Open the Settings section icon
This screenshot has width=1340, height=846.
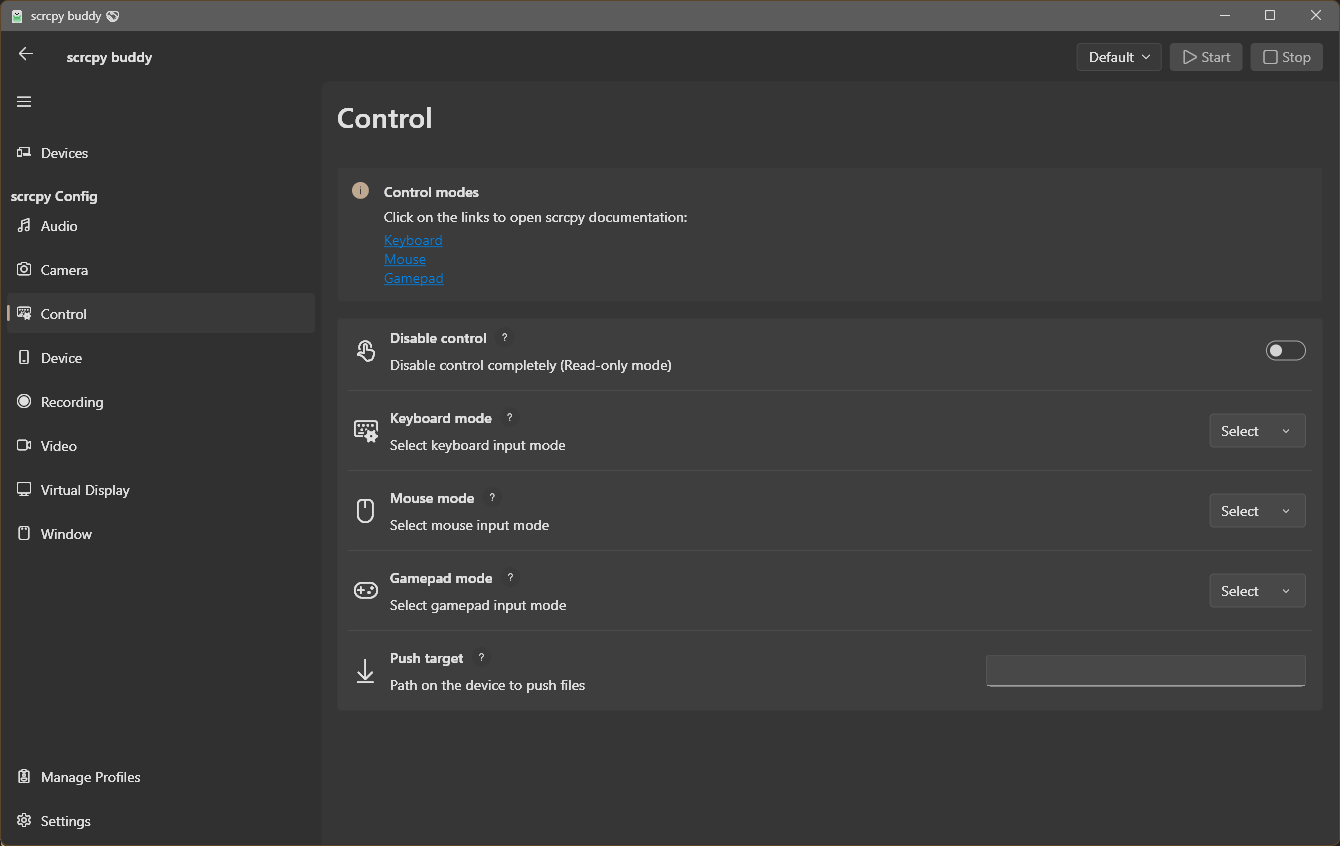coord(22,820)
